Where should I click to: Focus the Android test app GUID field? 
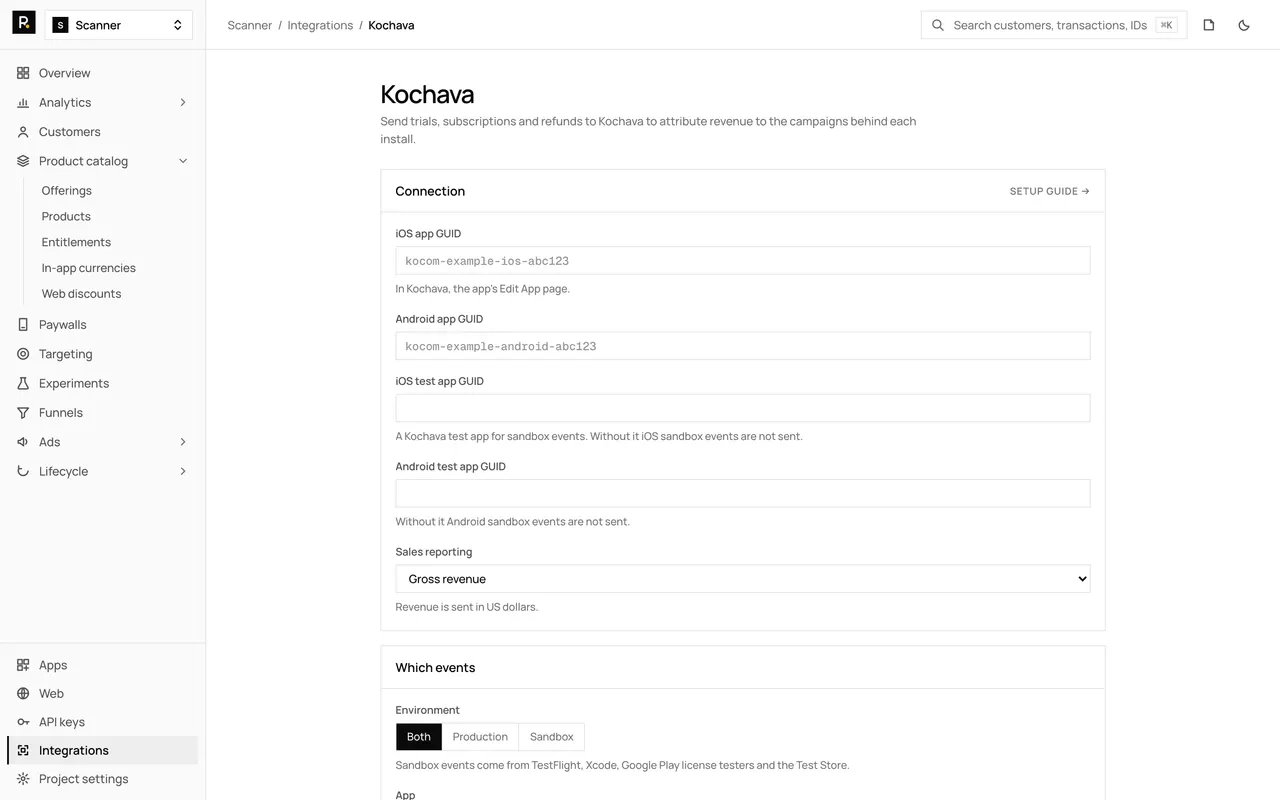743,494
